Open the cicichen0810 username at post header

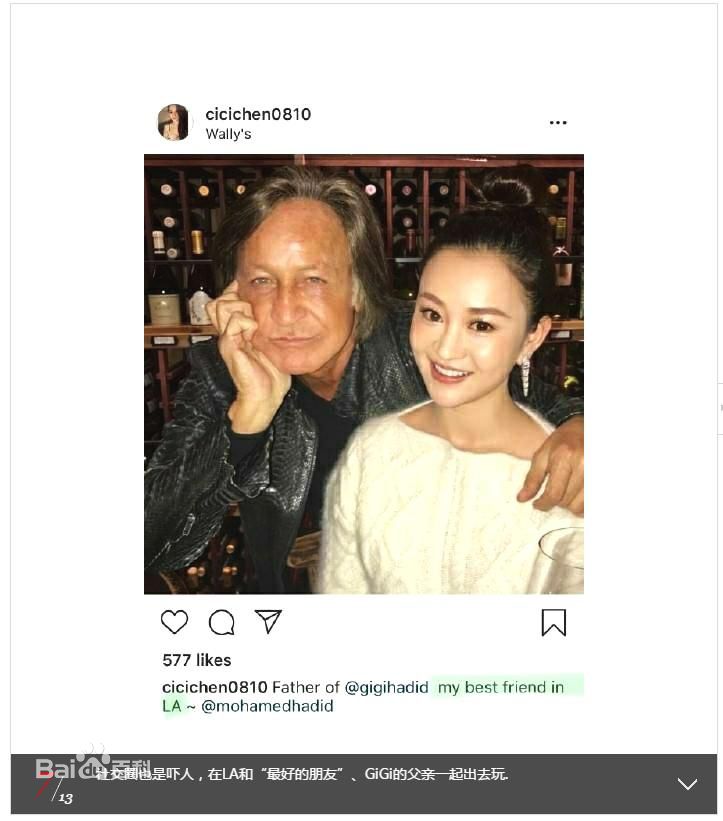click(x=258, y=114)
